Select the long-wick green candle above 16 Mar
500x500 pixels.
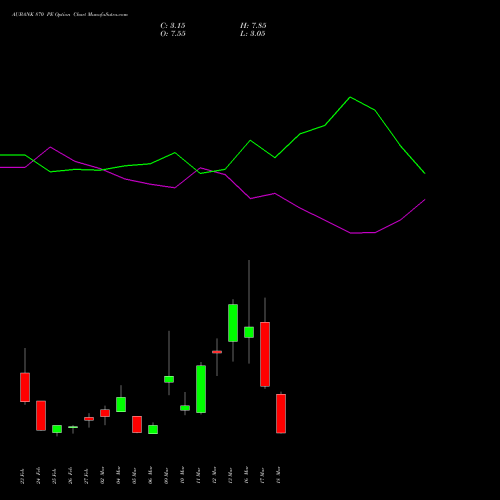pos(249,332)
